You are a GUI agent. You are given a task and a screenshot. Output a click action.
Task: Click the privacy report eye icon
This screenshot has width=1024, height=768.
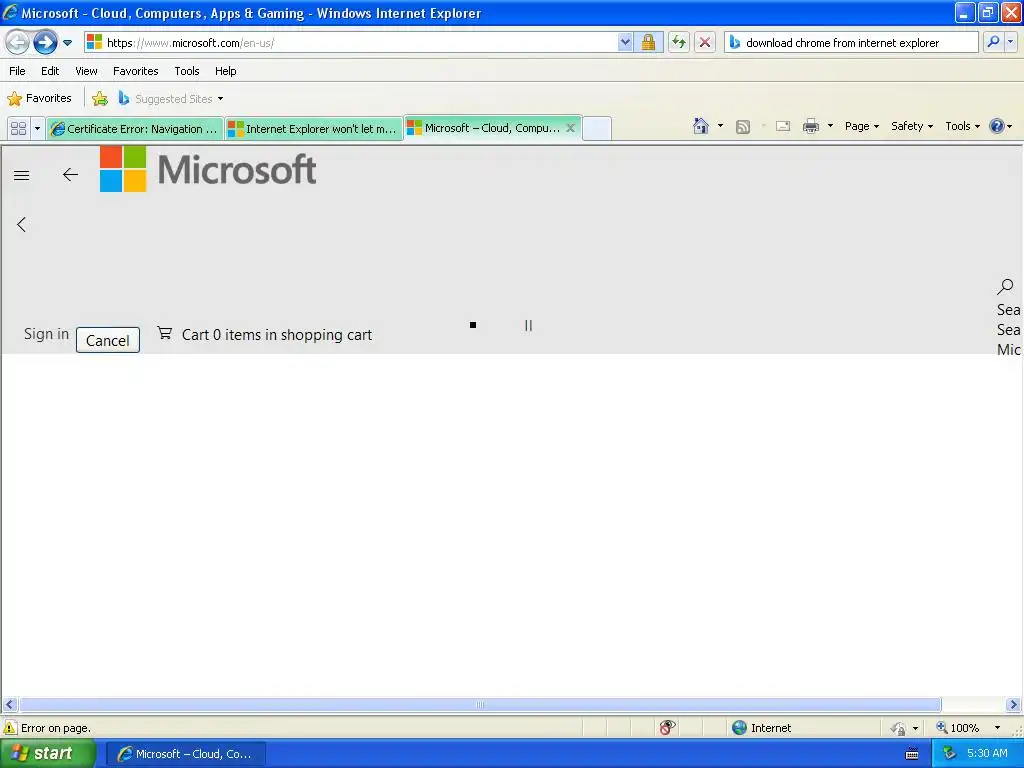point(667,728)
